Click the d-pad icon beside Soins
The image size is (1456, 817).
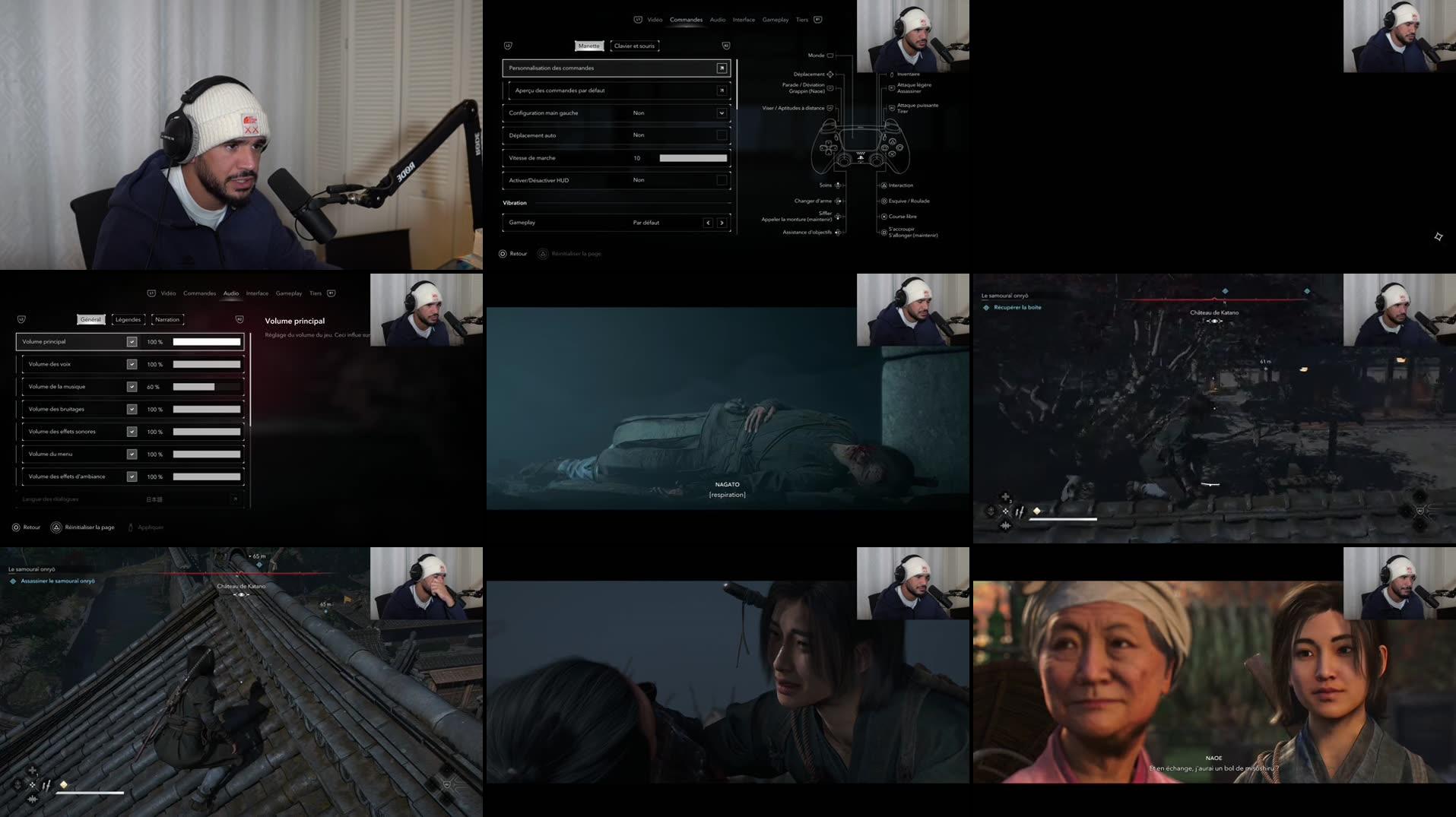click(838, 185)
